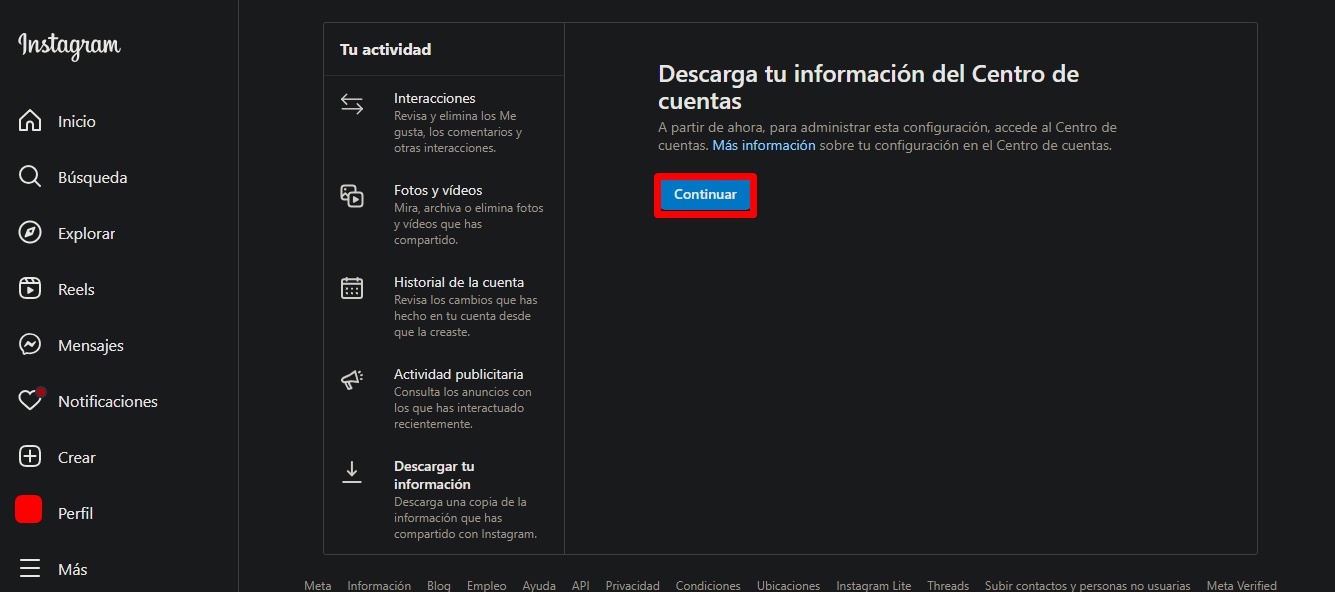This screenshot has width=1335, height=592.
Task: Open the Threads footer link
Action: (948, 586)
